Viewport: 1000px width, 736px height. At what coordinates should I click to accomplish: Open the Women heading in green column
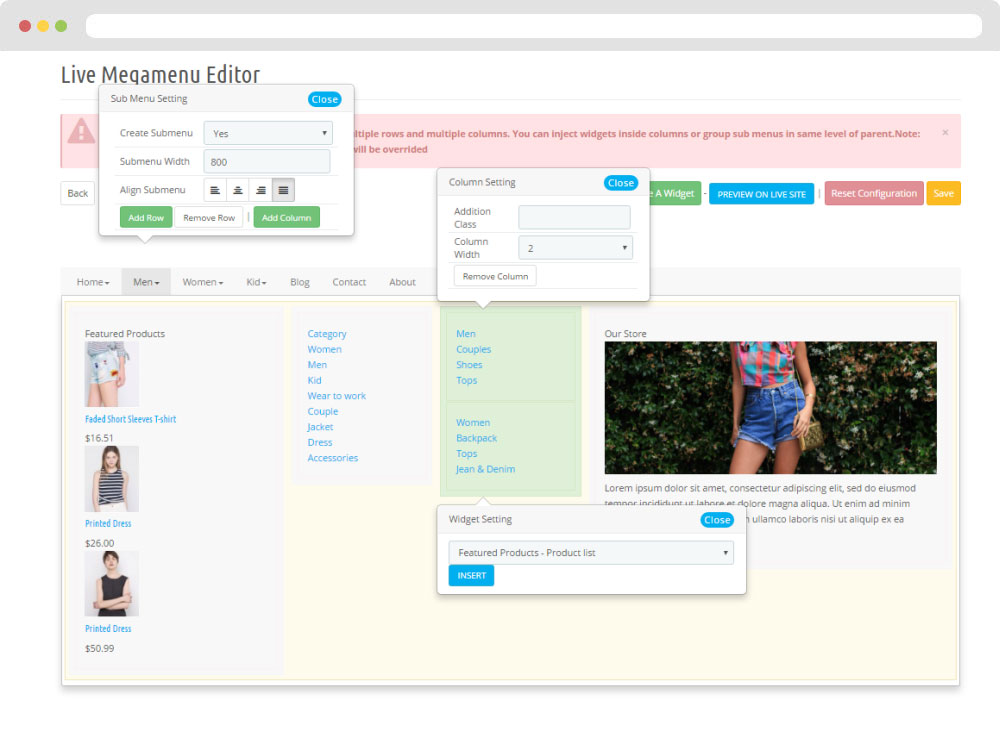tap(473, 423)
